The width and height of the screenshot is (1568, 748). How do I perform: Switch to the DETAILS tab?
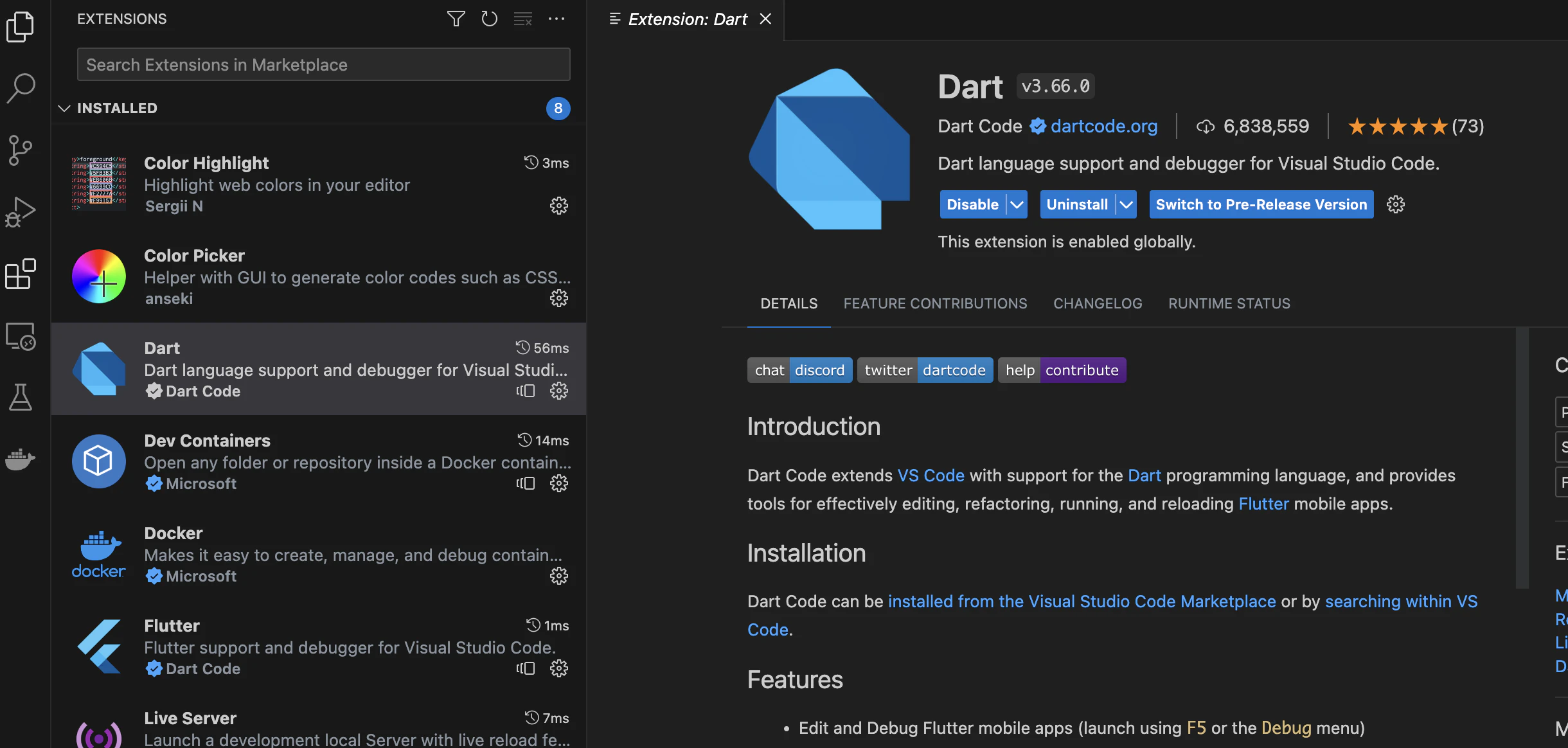point(789,303)
